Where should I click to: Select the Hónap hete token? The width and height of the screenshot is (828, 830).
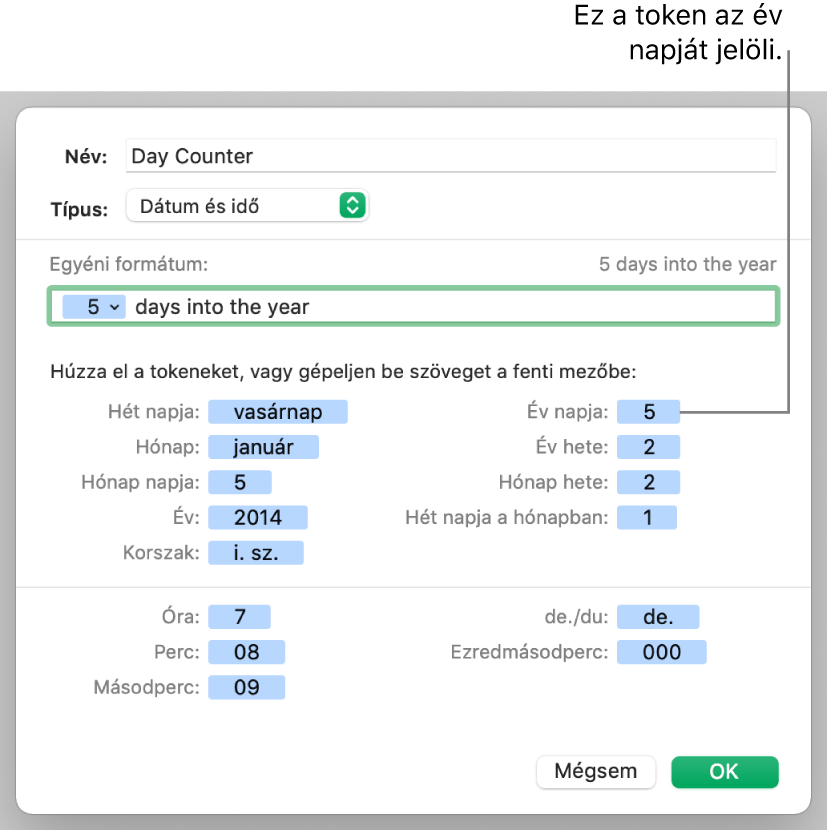pyautogui.click(x=649, y=482)
